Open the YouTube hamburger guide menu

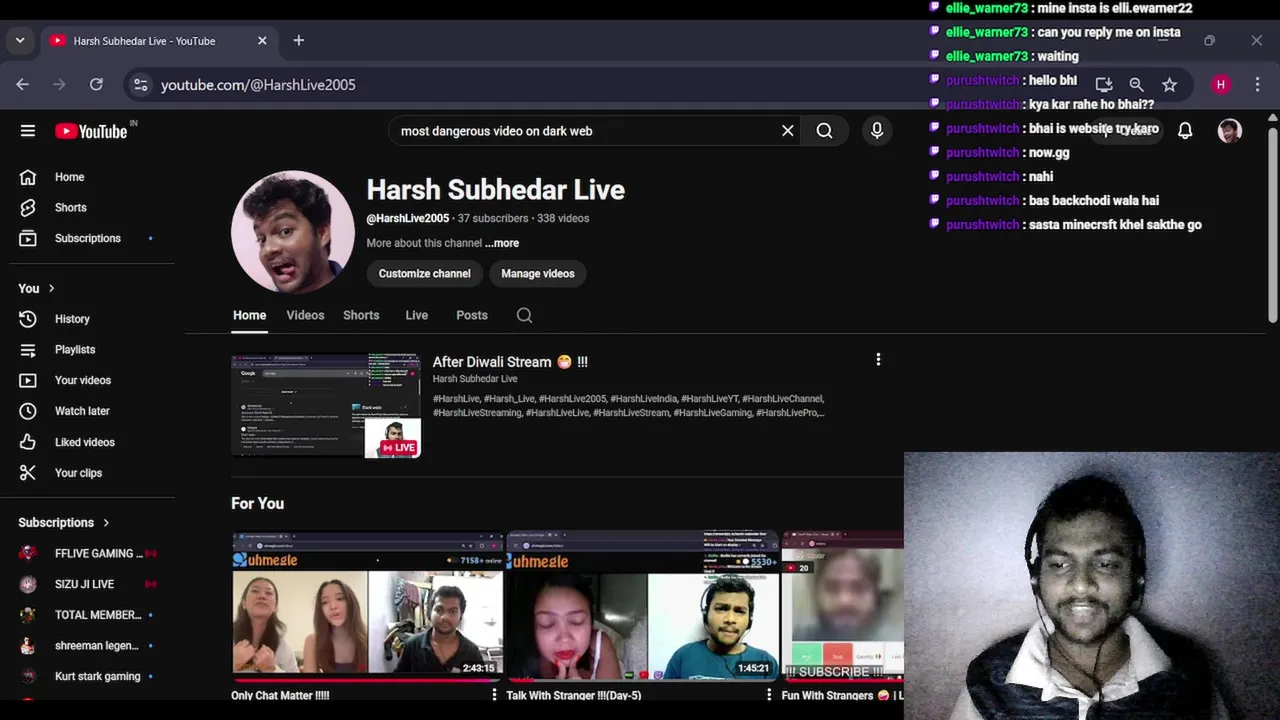[28, 131]
